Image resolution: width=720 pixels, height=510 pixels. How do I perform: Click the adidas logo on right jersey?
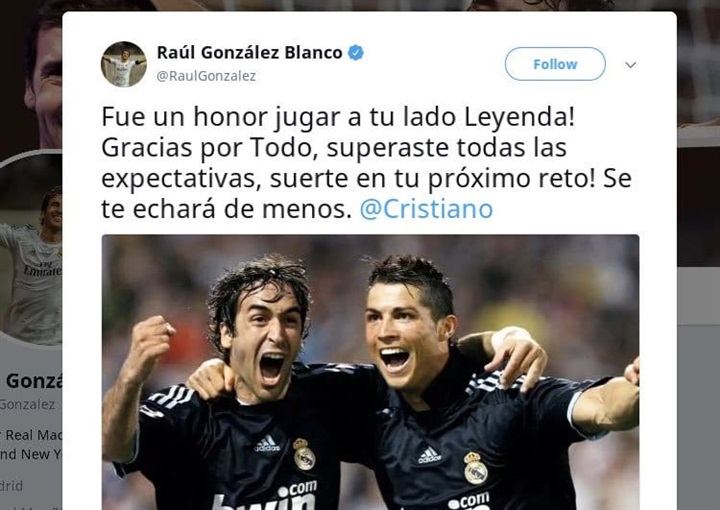[429, 455]
